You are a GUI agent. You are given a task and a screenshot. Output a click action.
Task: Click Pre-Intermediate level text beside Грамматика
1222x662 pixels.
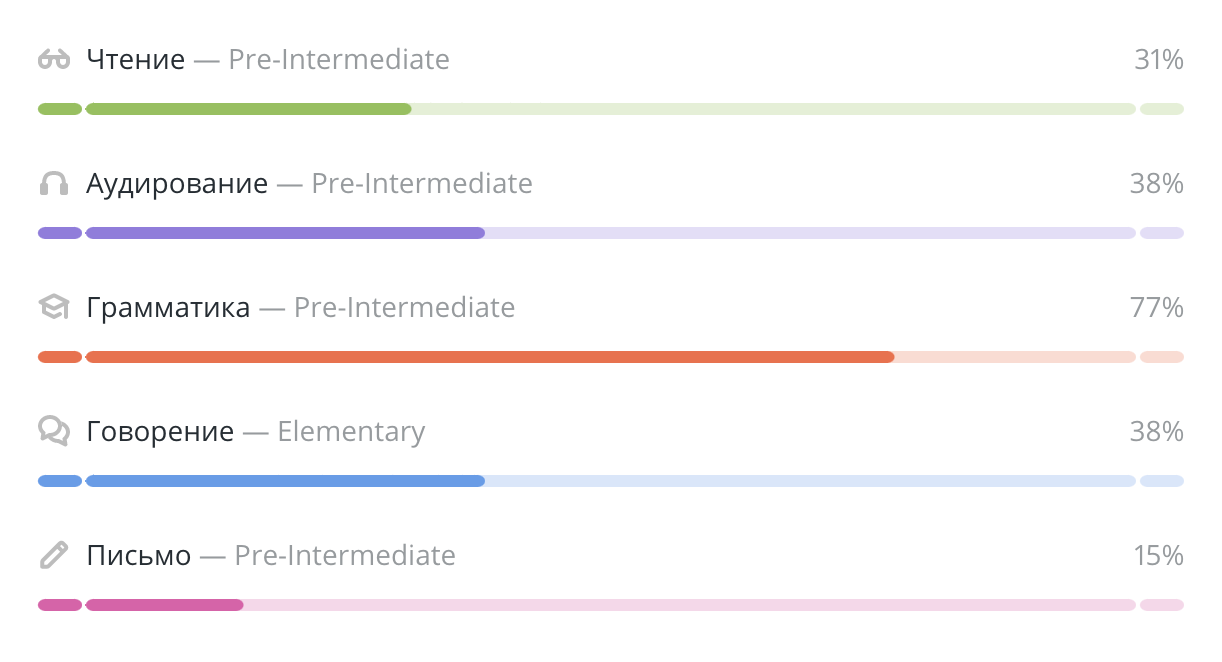(x=404, y=308)
